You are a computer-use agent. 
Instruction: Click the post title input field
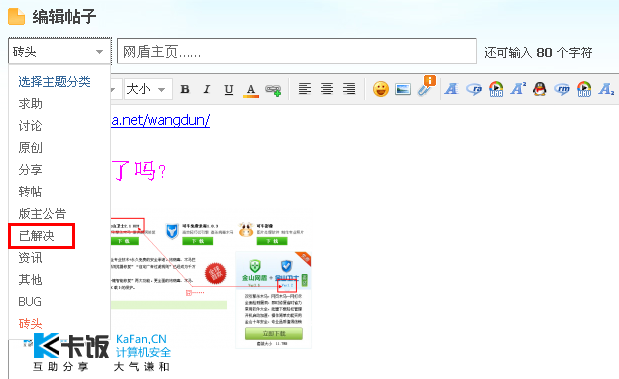[x=297, y=51]
